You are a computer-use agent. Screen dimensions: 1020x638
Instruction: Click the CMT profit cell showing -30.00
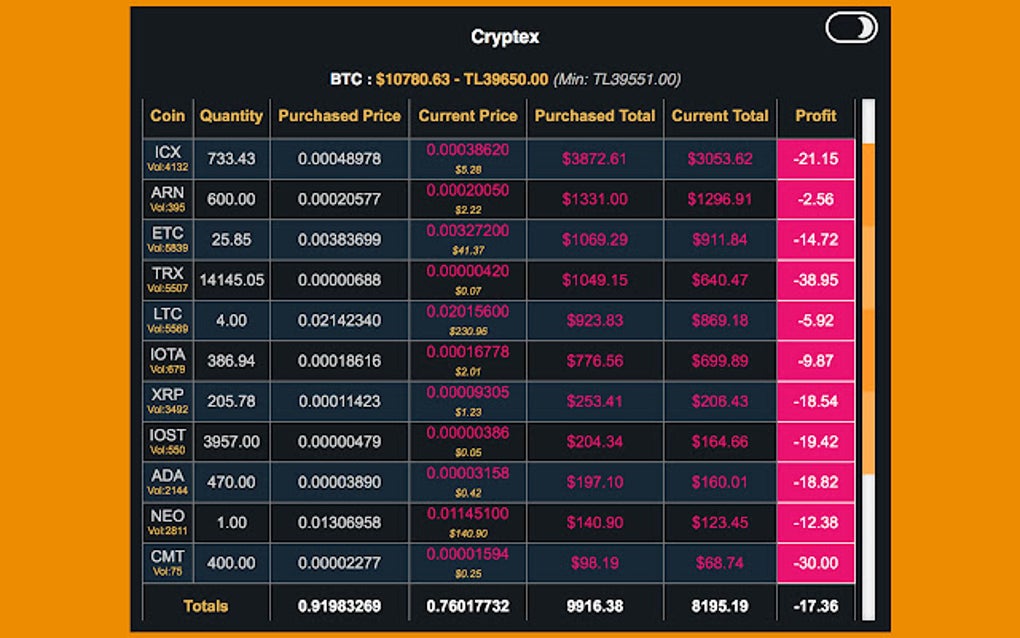815,563
